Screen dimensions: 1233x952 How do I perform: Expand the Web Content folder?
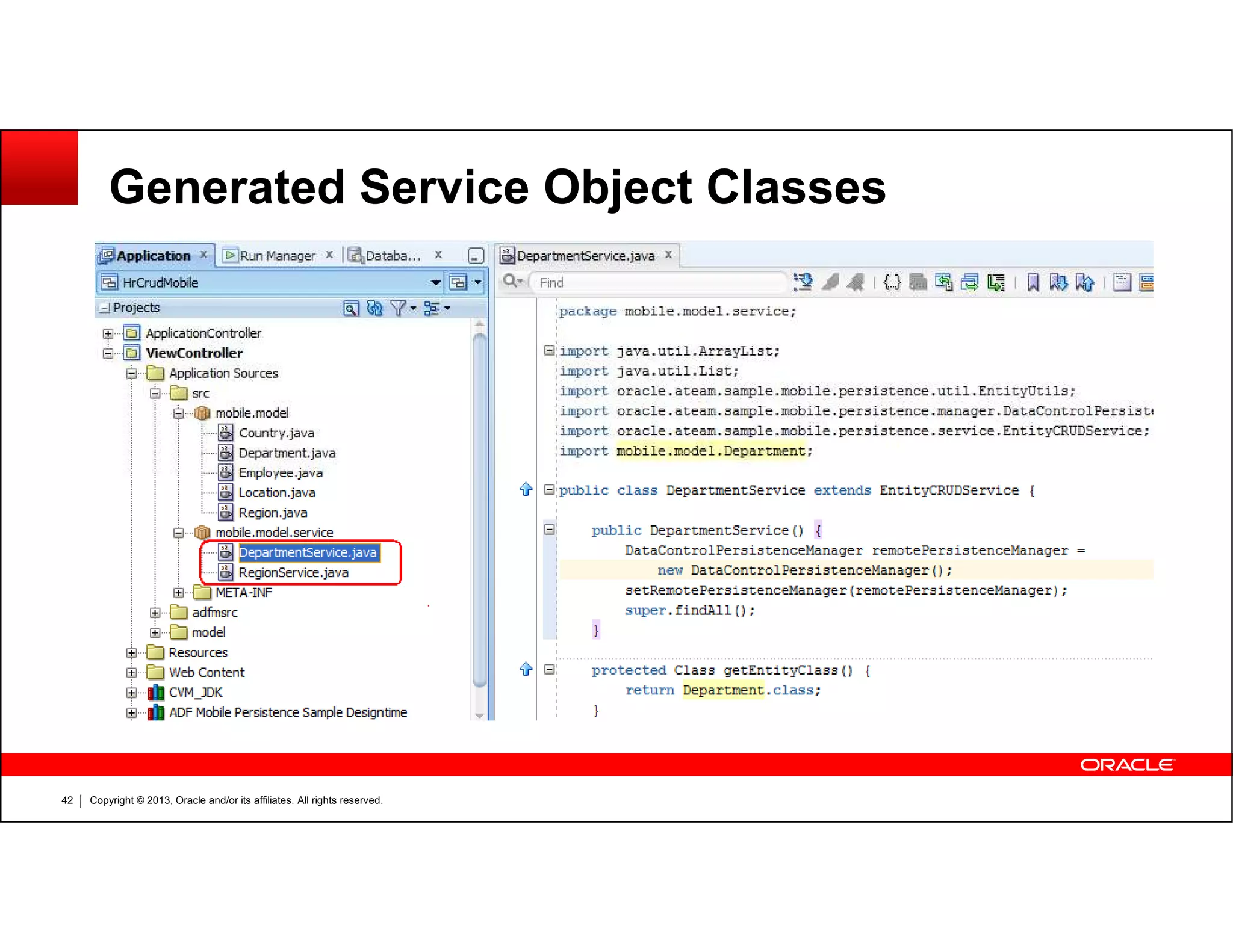(x=131, y=672)
